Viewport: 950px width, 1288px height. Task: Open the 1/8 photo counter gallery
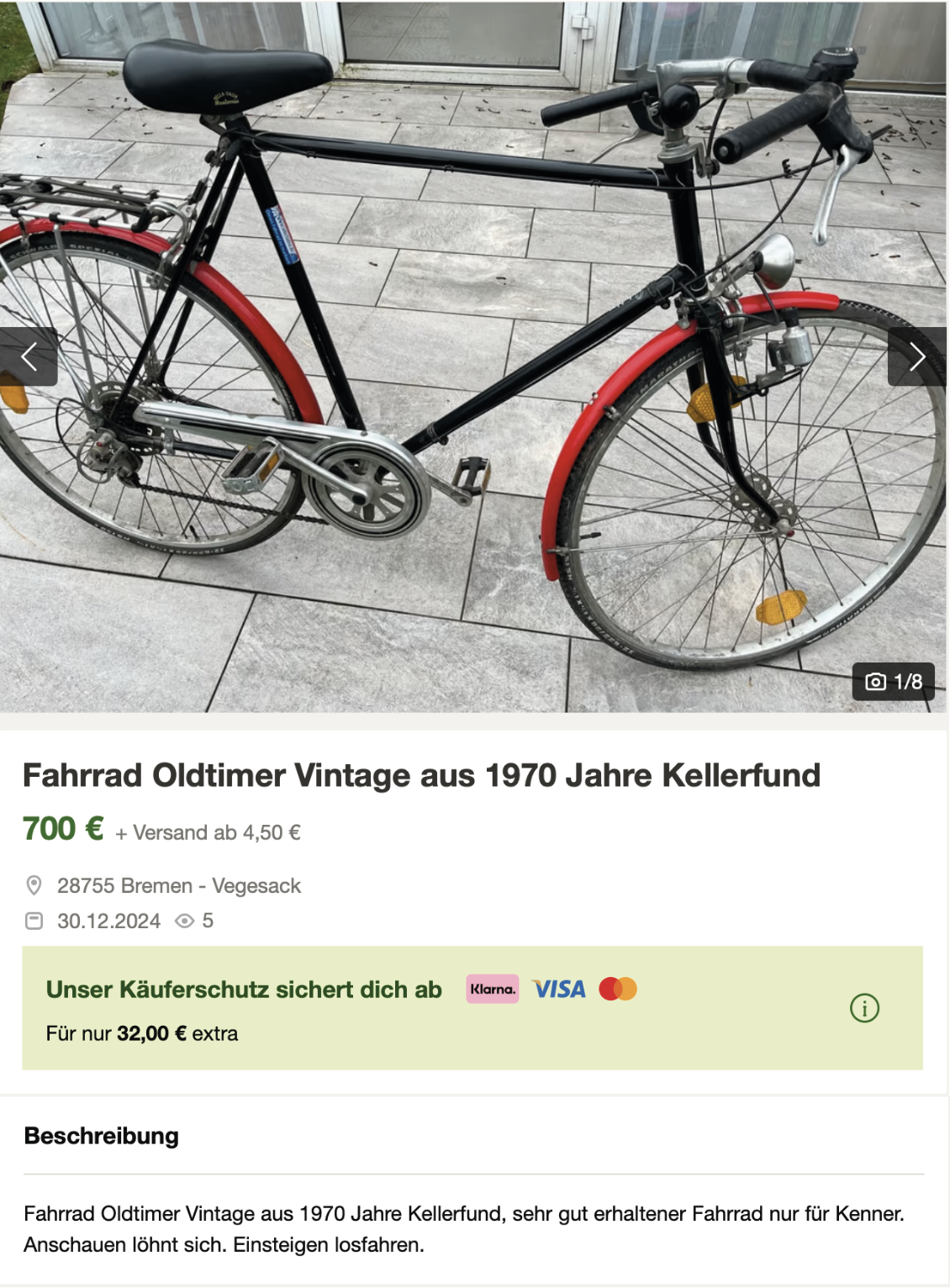[x=894, y=681]
